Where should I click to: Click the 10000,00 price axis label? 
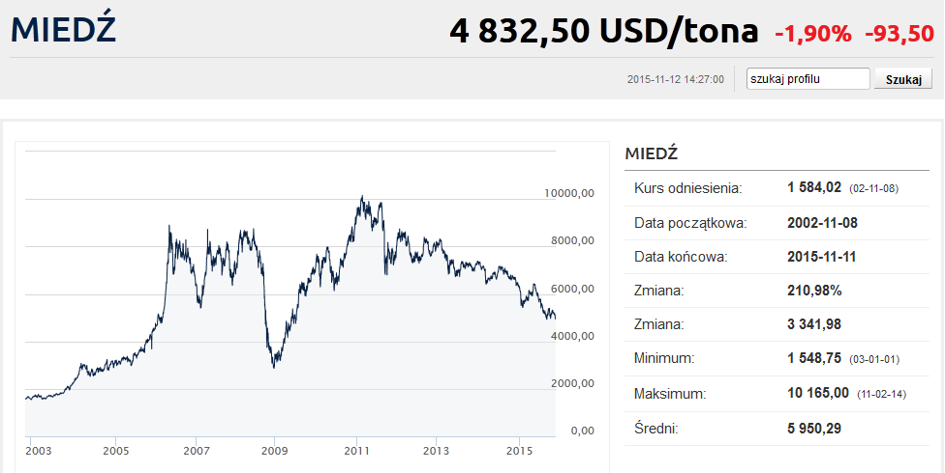pos(569,193)
